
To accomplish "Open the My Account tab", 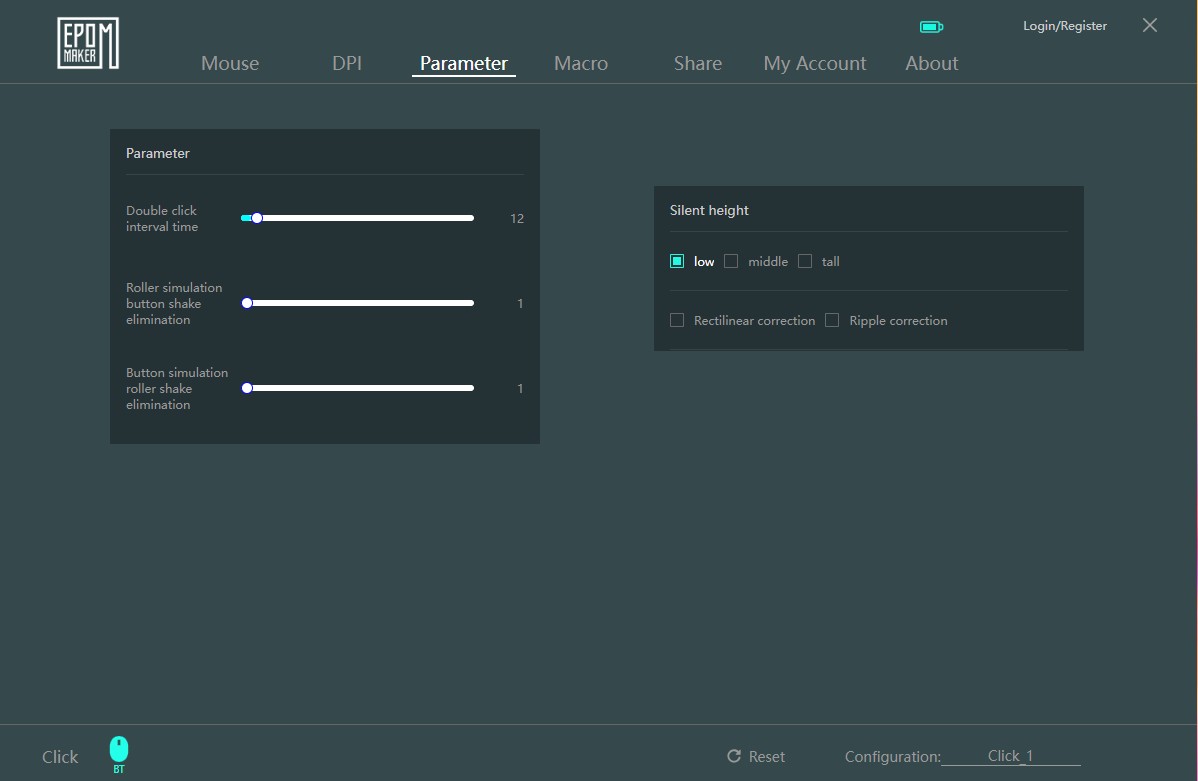I will 814,63.
